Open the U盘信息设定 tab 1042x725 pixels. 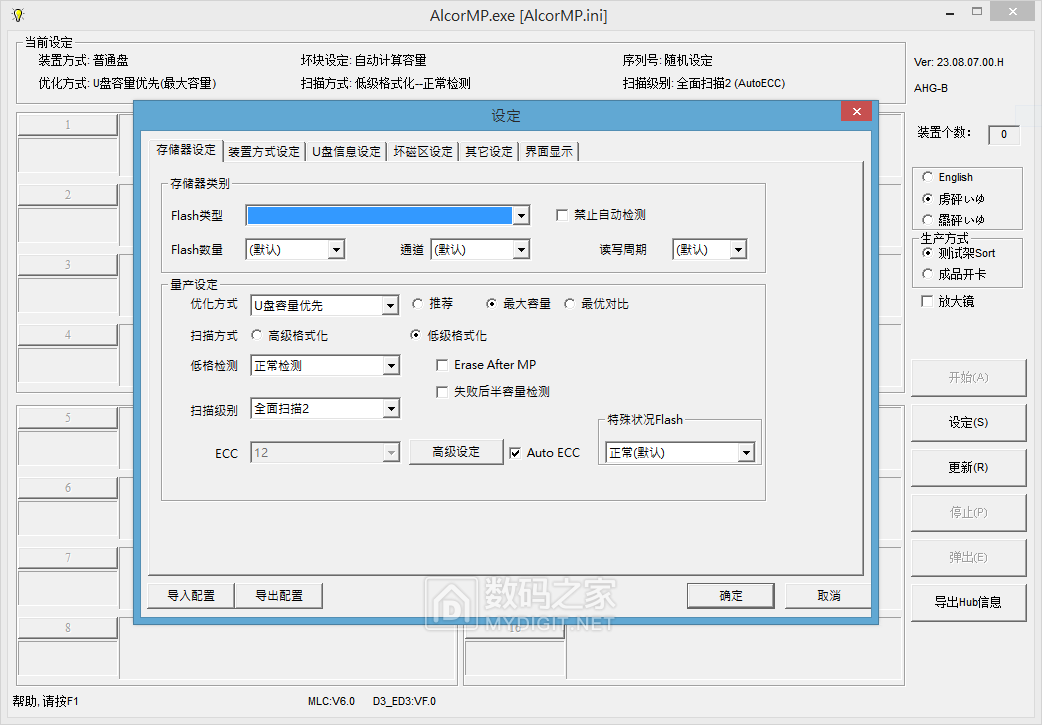point(346,152)
